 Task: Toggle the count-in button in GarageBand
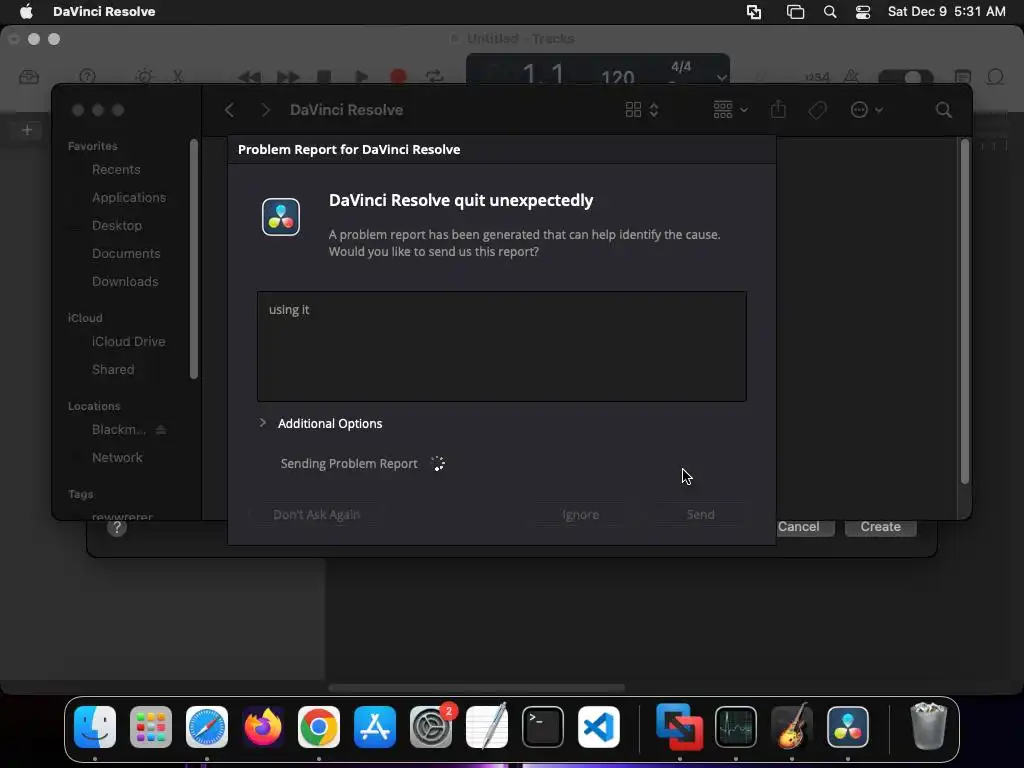coord(816,77)
